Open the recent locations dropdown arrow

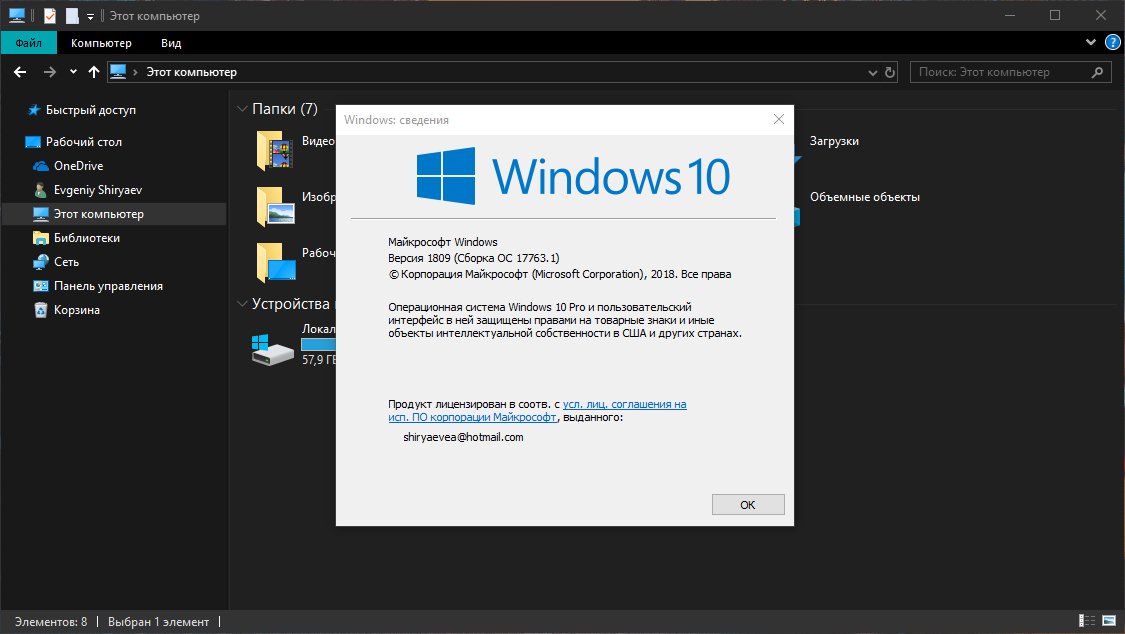pyautogui.click(x=73, y=72)
